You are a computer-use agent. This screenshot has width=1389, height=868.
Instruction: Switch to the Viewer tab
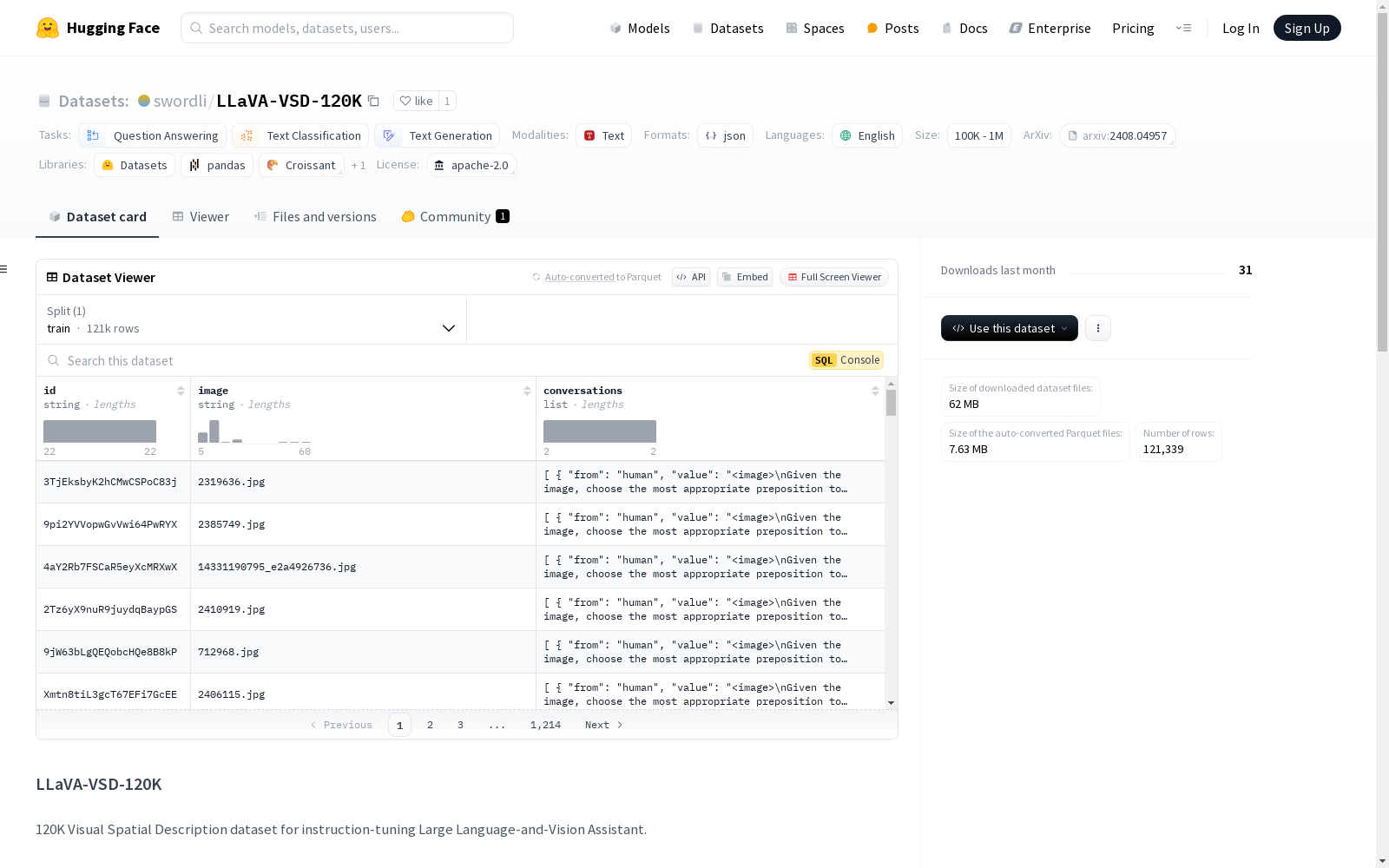click(x=201, y=217)
